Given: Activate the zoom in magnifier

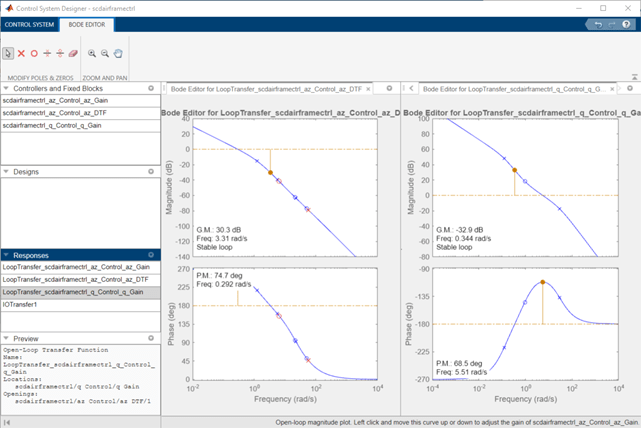Looking at the screenshot, I should [x=92, y=53].
